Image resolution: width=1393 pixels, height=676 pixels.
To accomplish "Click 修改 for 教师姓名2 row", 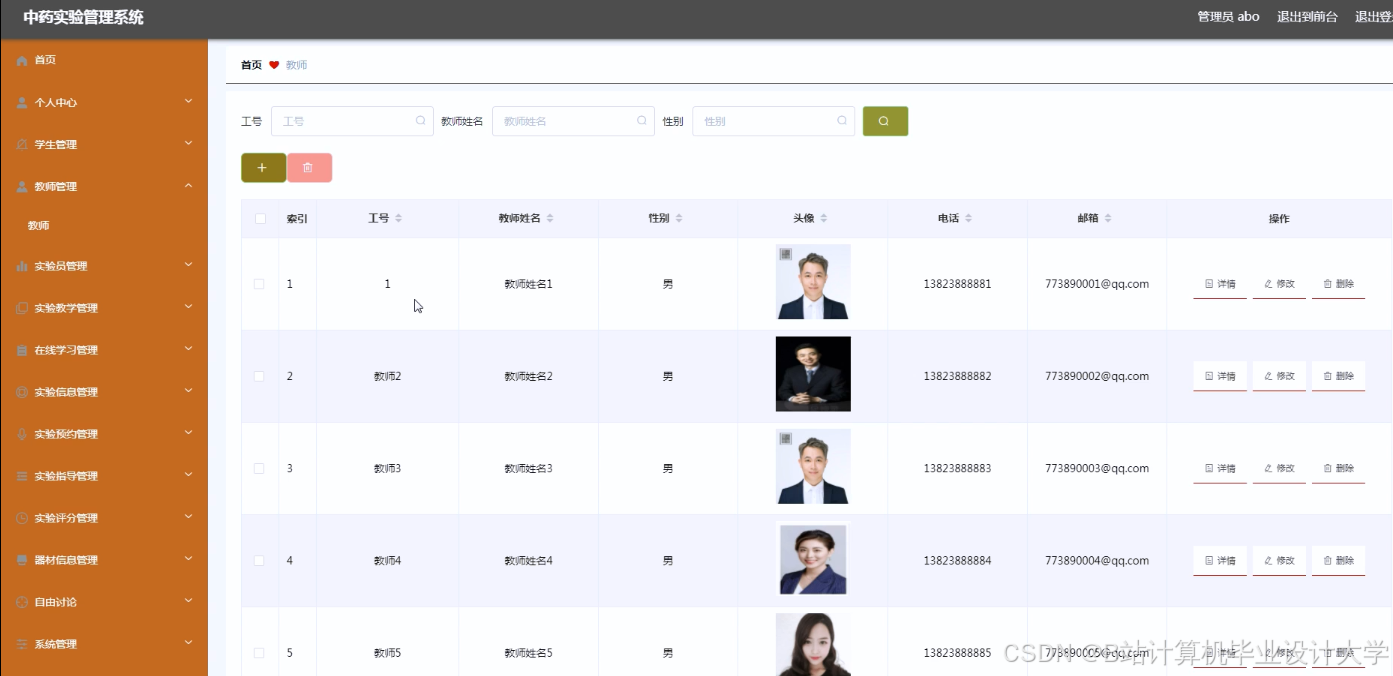I will pos(1279,376).
